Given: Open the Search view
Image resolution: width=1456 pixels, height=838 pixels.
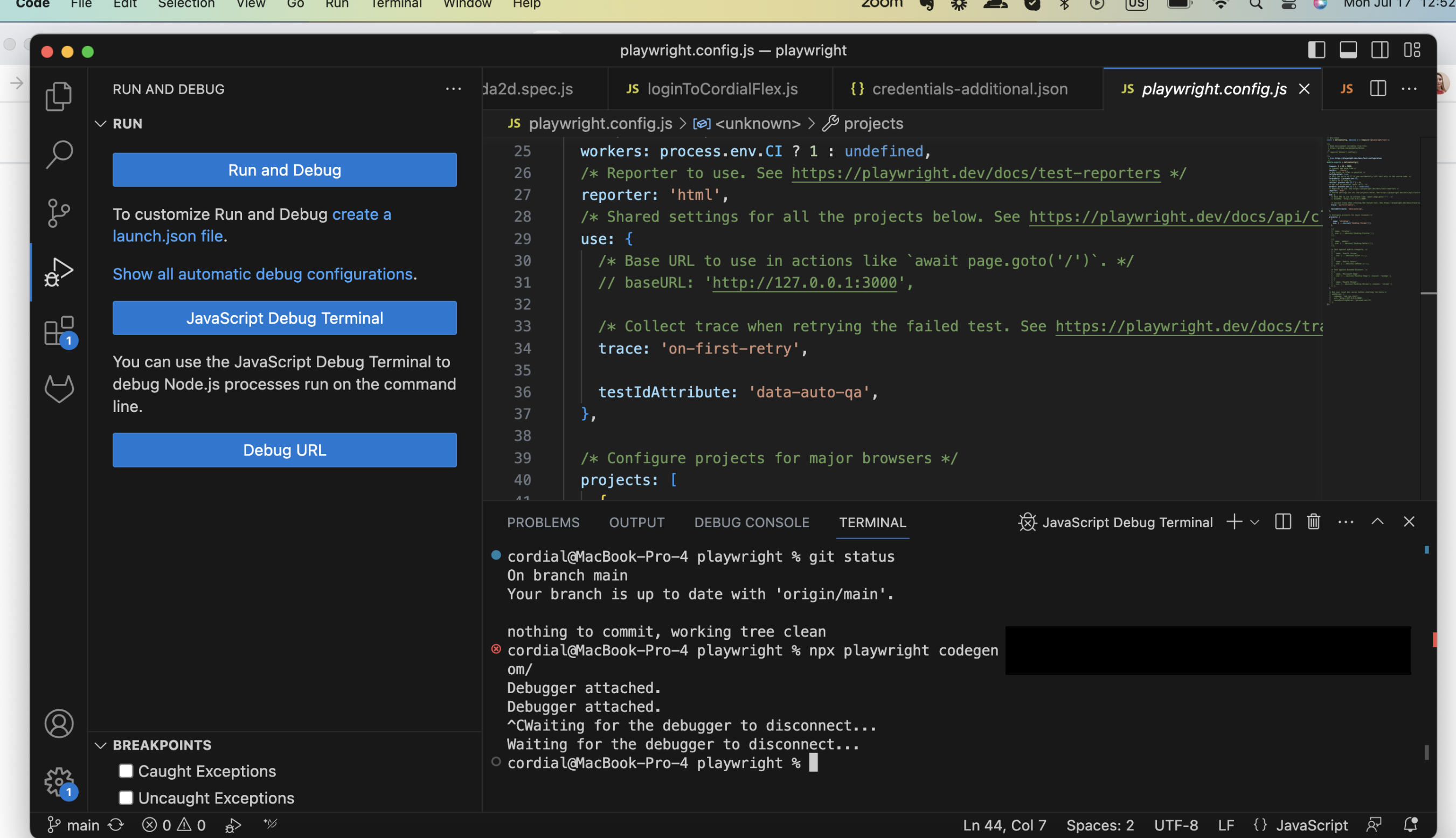Looking at the screenshot, I should [x=58, y=154].
